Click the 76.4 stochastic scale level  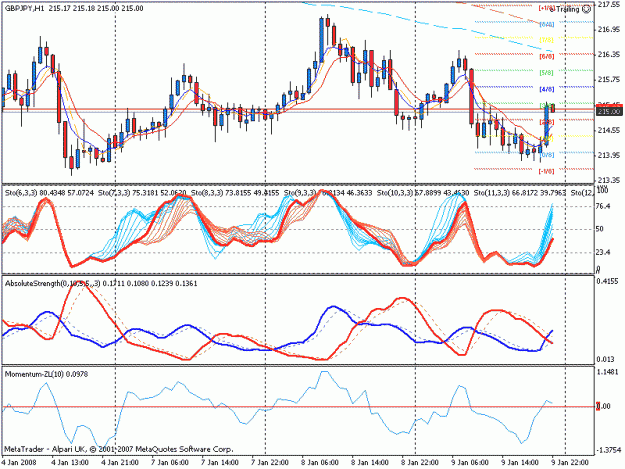(x=604, y=206)
